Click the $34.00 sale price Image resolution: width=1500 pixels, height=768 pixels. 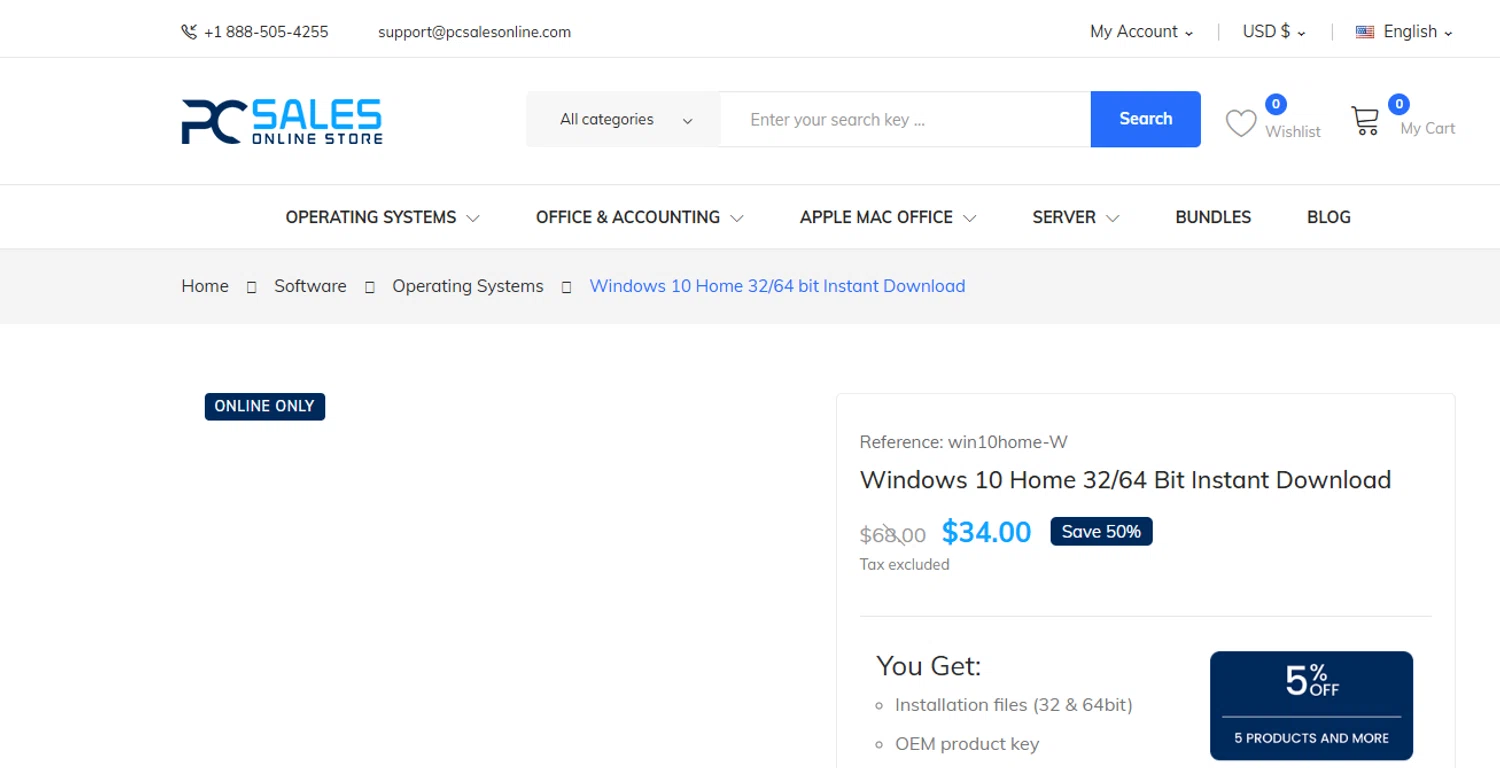[986, 532]
